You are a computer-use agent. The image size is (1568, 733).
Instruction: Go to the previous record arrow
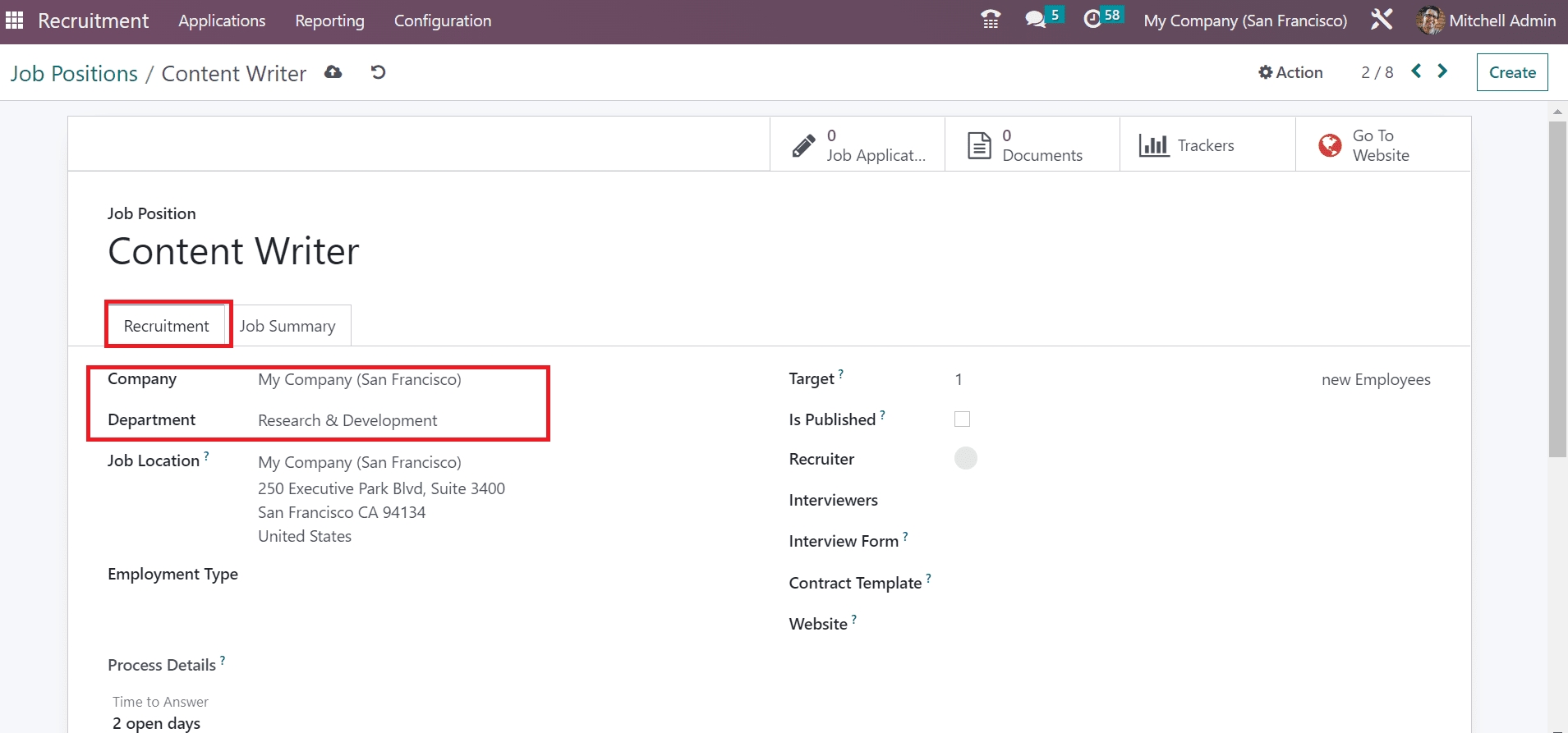(x=1416, y=71)
